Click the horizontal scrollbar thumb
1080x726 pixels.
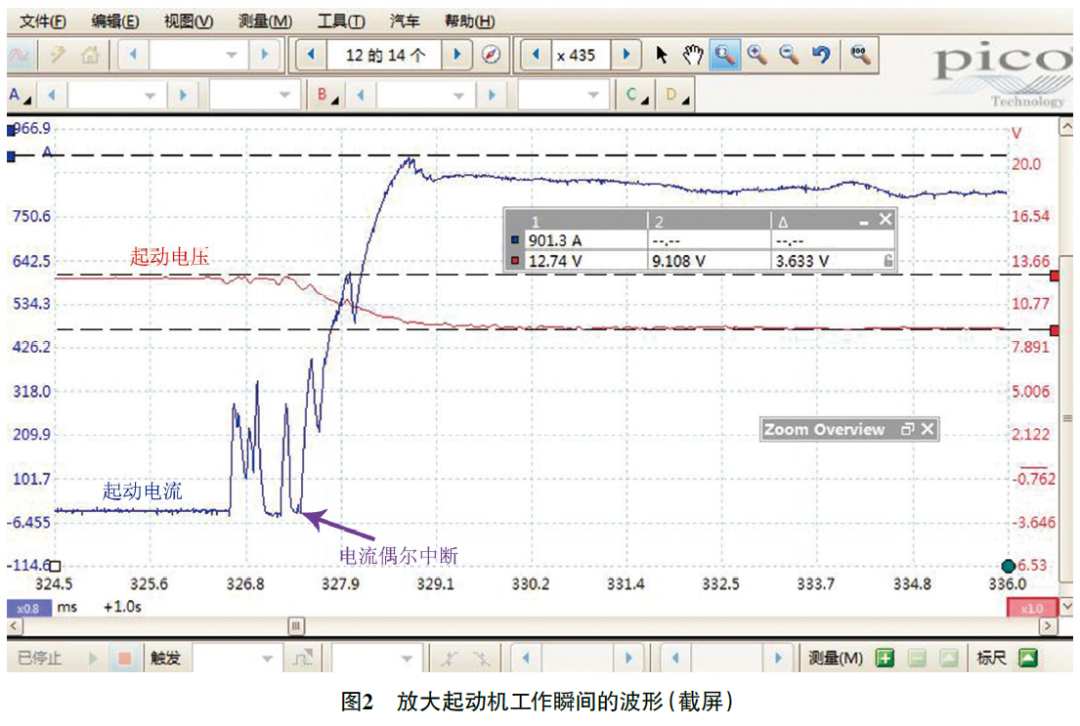(296, 626)
